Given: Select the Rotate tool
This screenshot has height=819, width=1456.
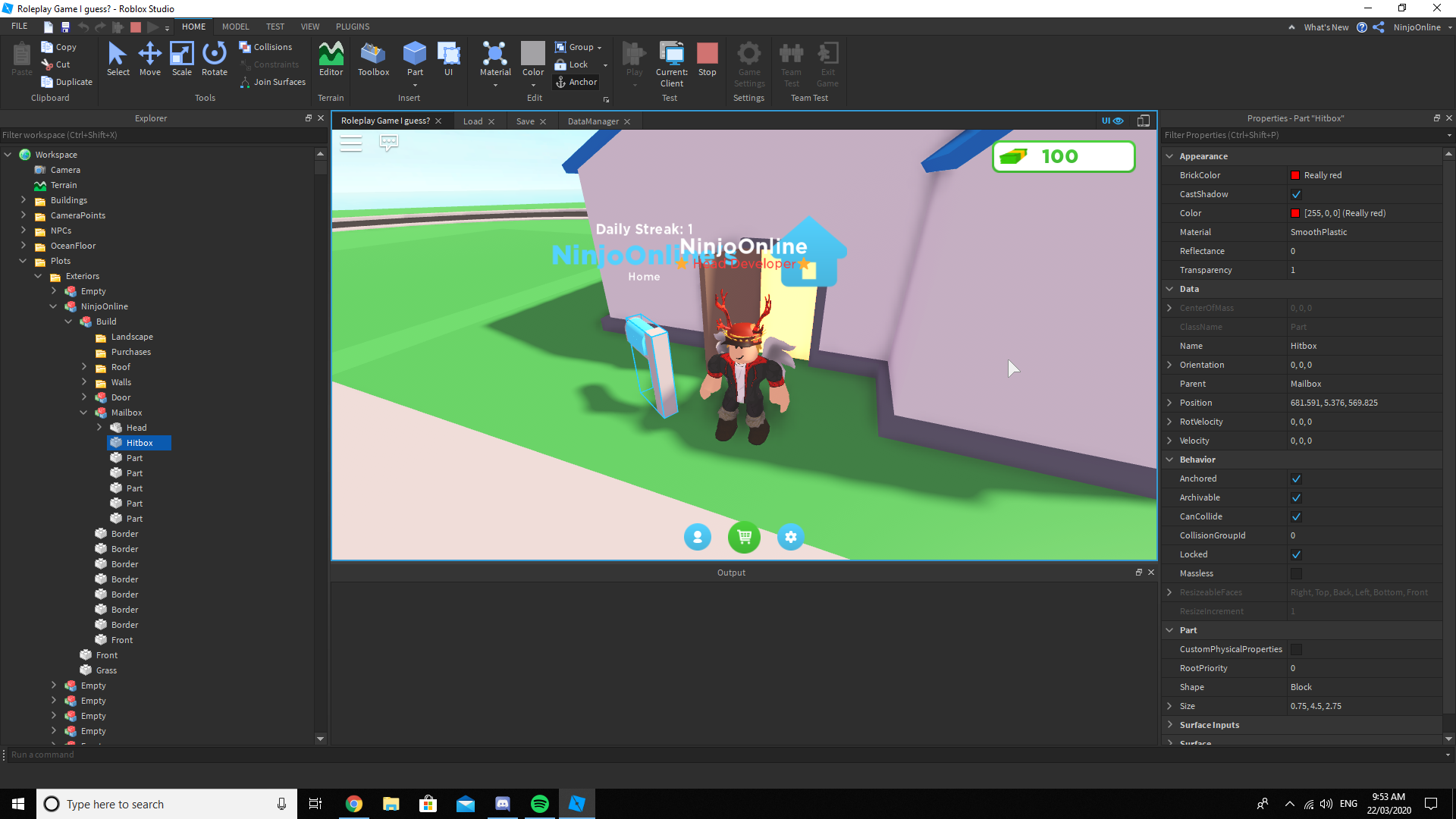Looking at the screenshot, I should coord(214,59).
